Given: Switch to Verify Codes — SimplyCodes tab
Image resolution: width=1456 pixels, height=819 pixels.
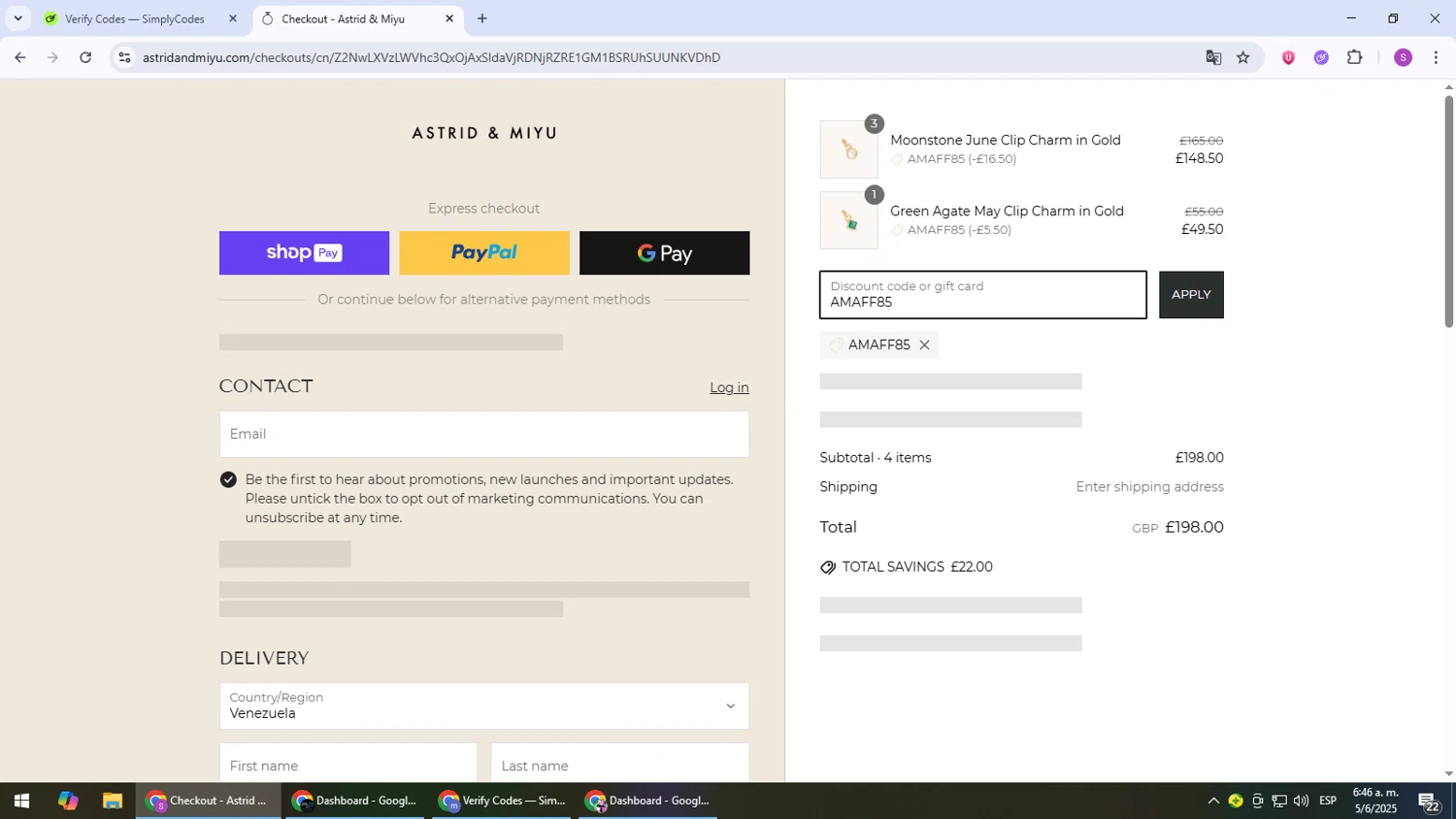Looking at the screenshot, I should pos(134,18).
